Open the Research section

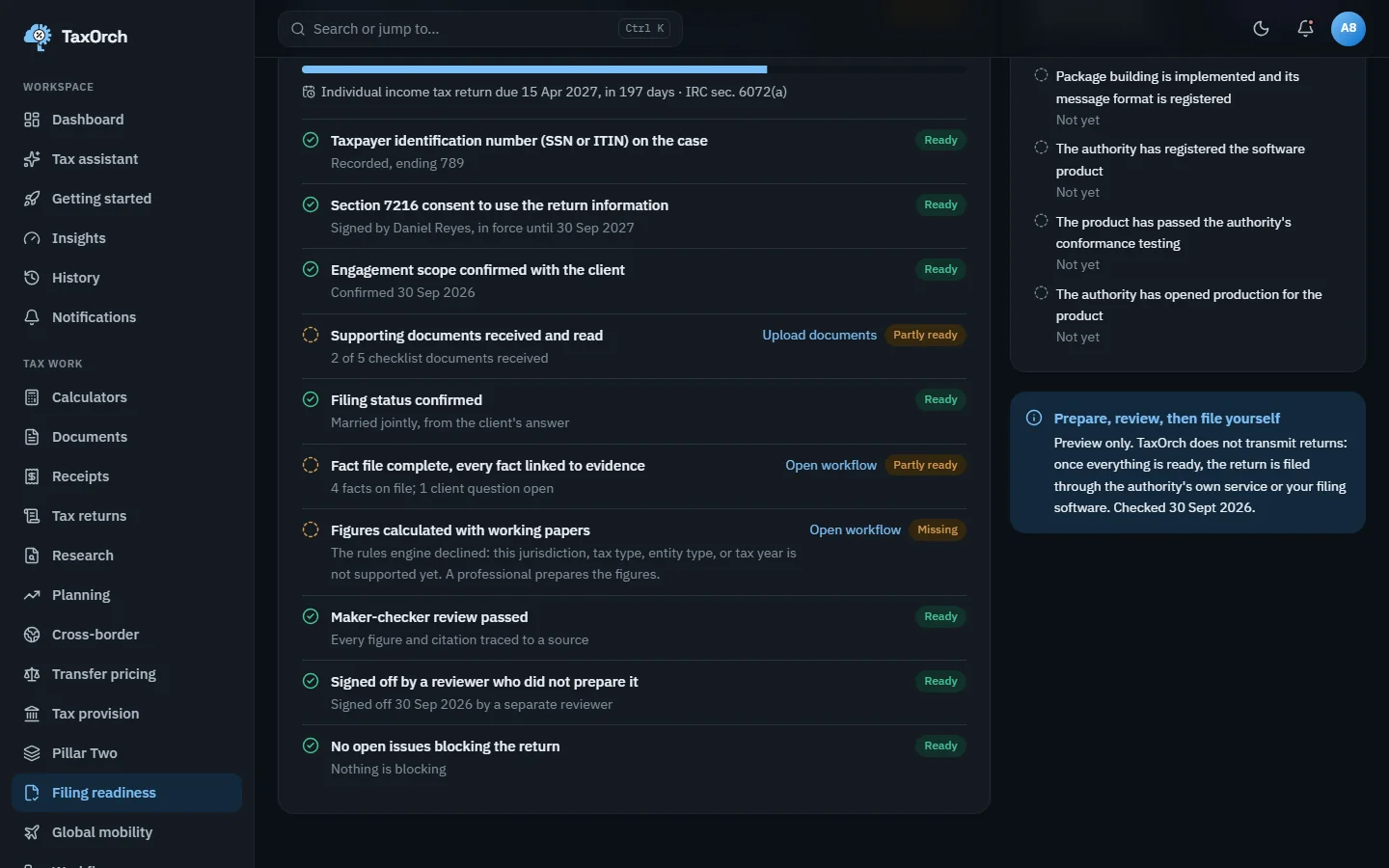pos(126,556)
